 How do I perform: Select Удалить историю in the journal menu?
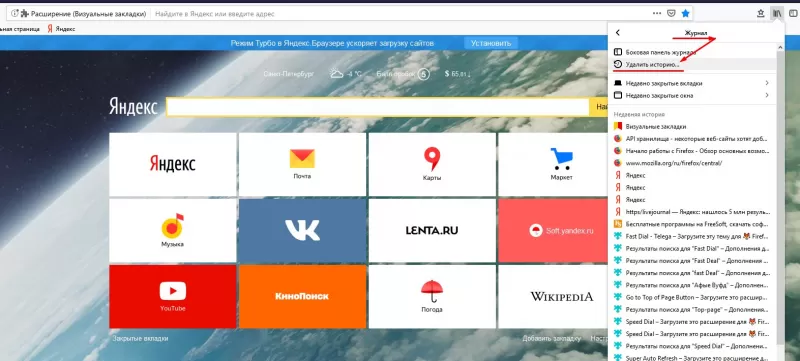pos(692,65)
